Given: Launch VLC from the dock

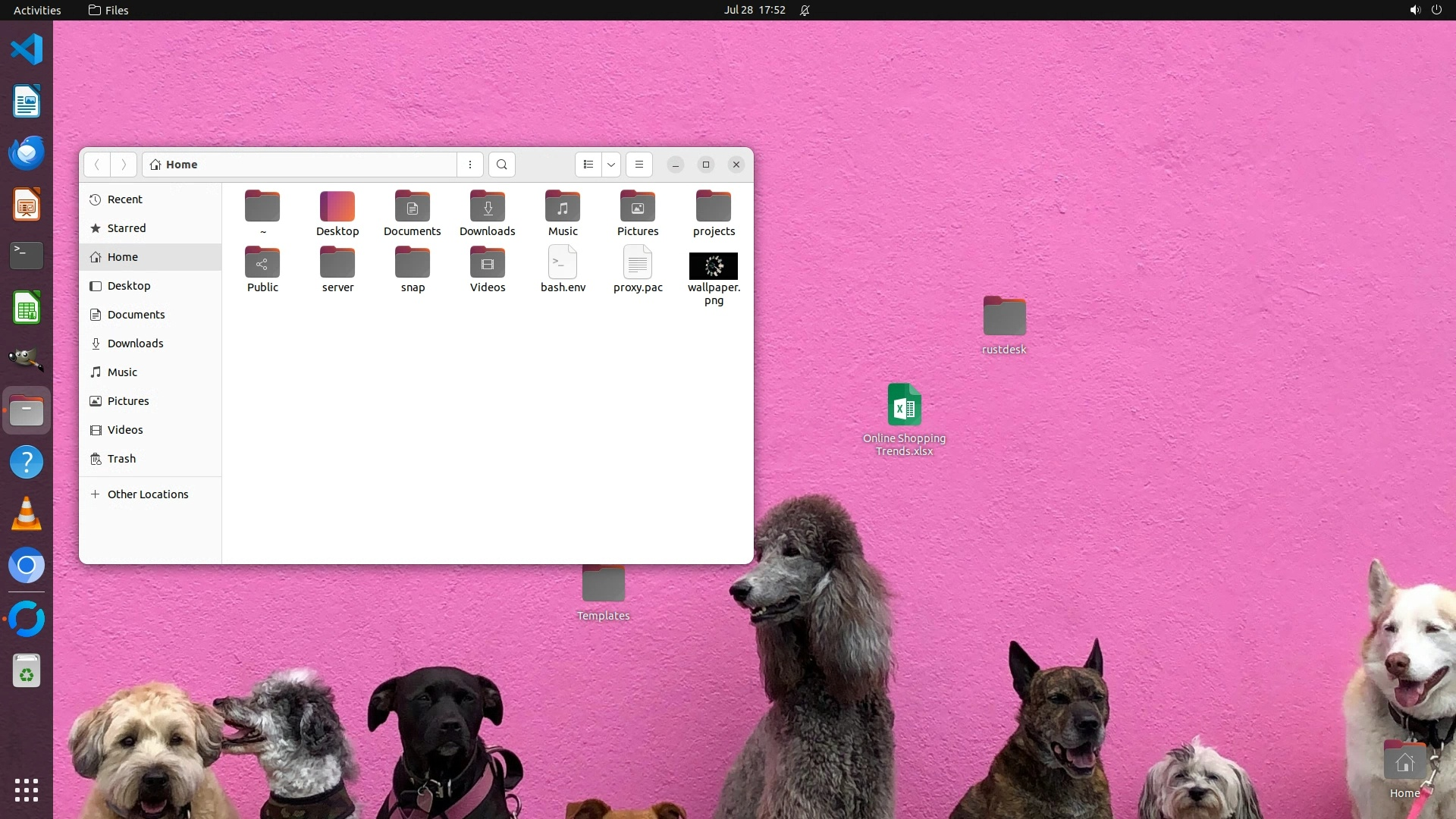Looking at the screenshot, I should (x=27, y=514).
